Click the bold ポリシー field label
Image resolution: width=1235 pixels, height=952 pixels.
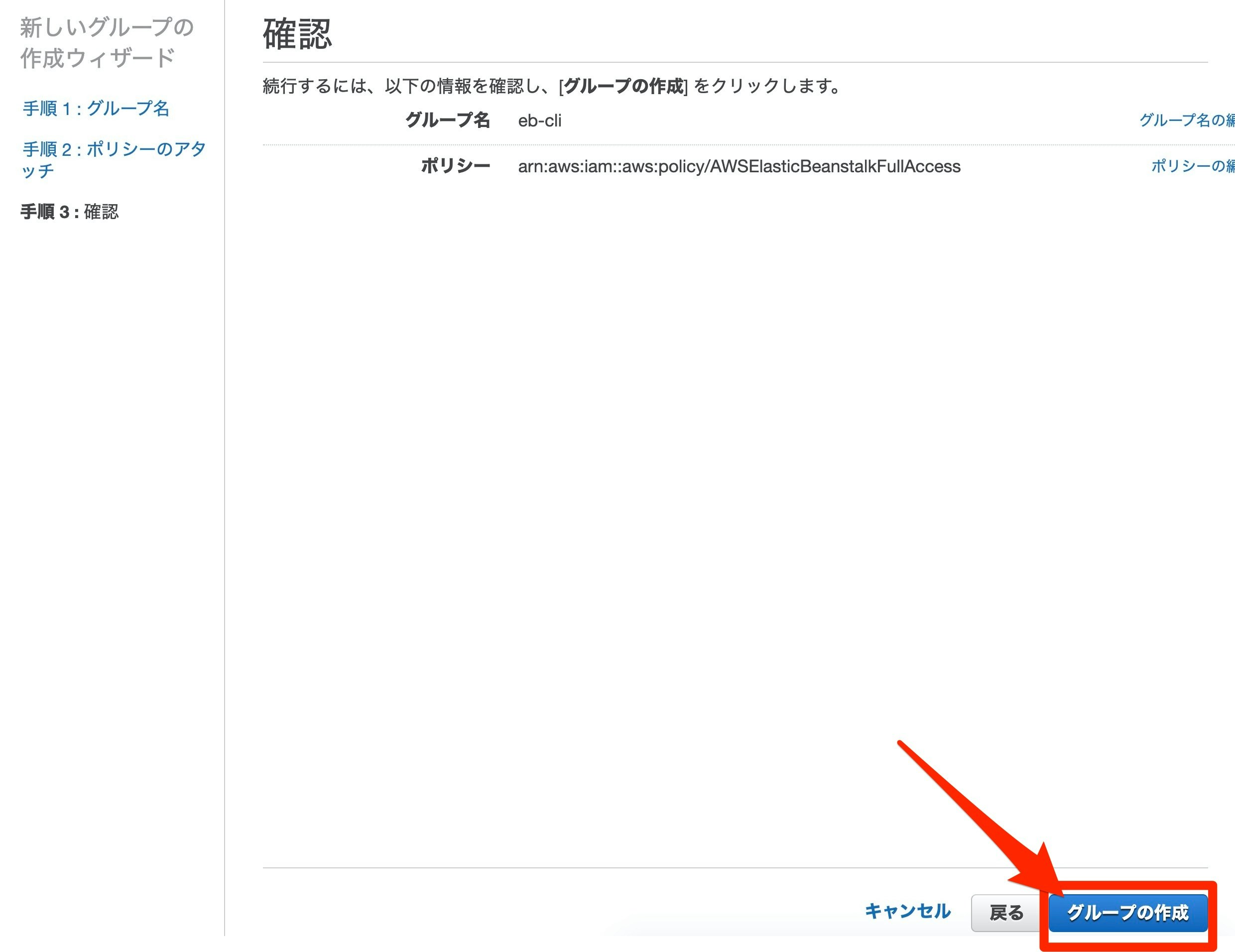[455, 166]
